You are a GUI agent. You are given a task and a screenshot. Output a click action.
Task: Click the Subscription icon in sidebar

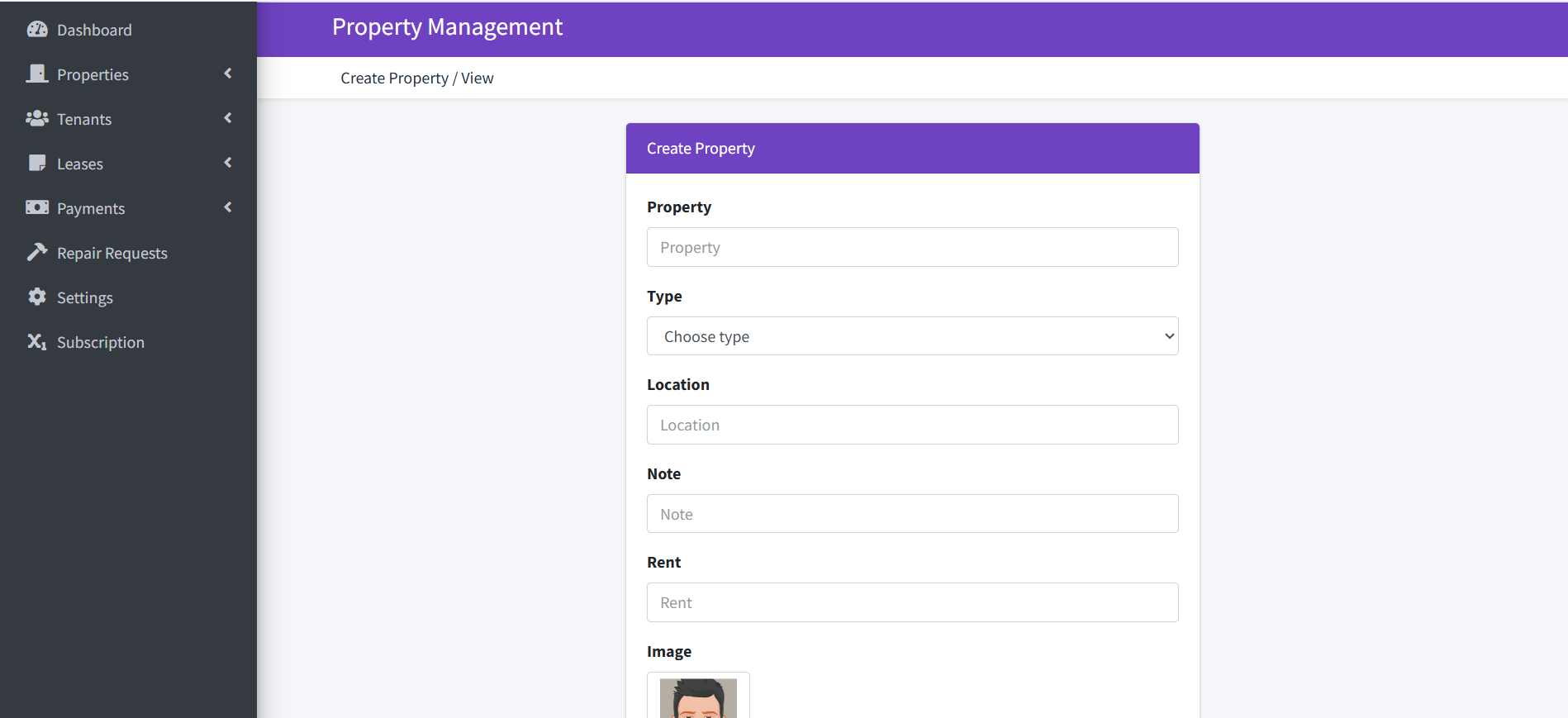coord(37,341)
